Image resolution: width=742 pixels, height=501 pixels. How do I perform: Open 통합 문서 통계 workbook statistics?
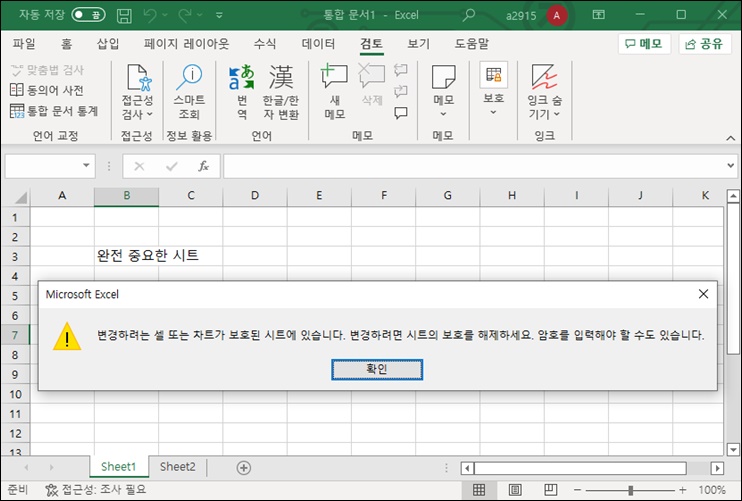pyautogui.click(x=54, y=111)
